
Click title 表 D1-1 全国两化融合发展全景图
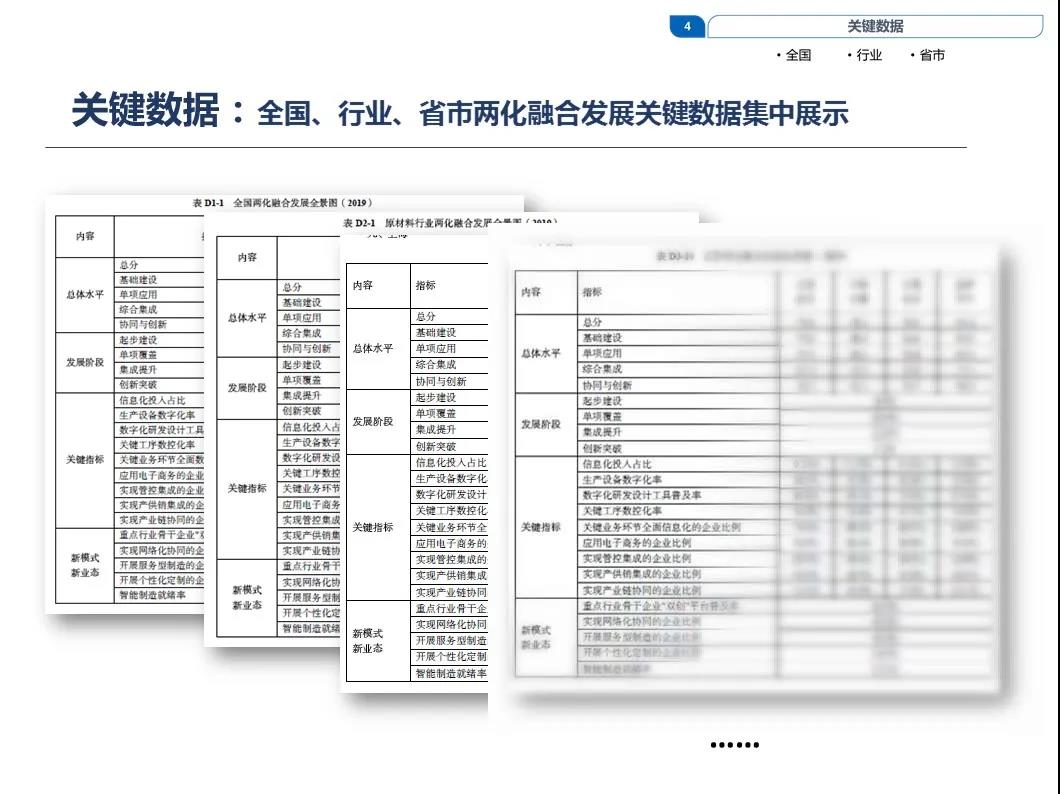pos(282,203)
